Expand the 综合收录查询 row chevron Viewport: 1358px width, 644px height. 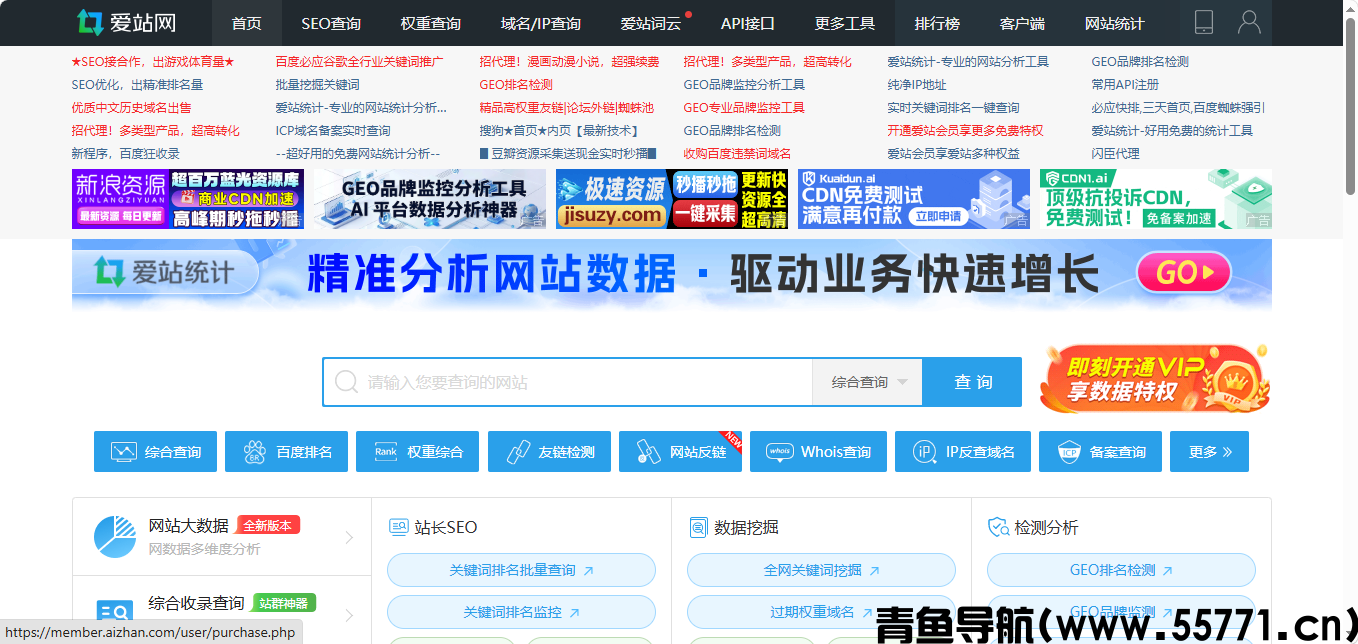coord(349,615)
